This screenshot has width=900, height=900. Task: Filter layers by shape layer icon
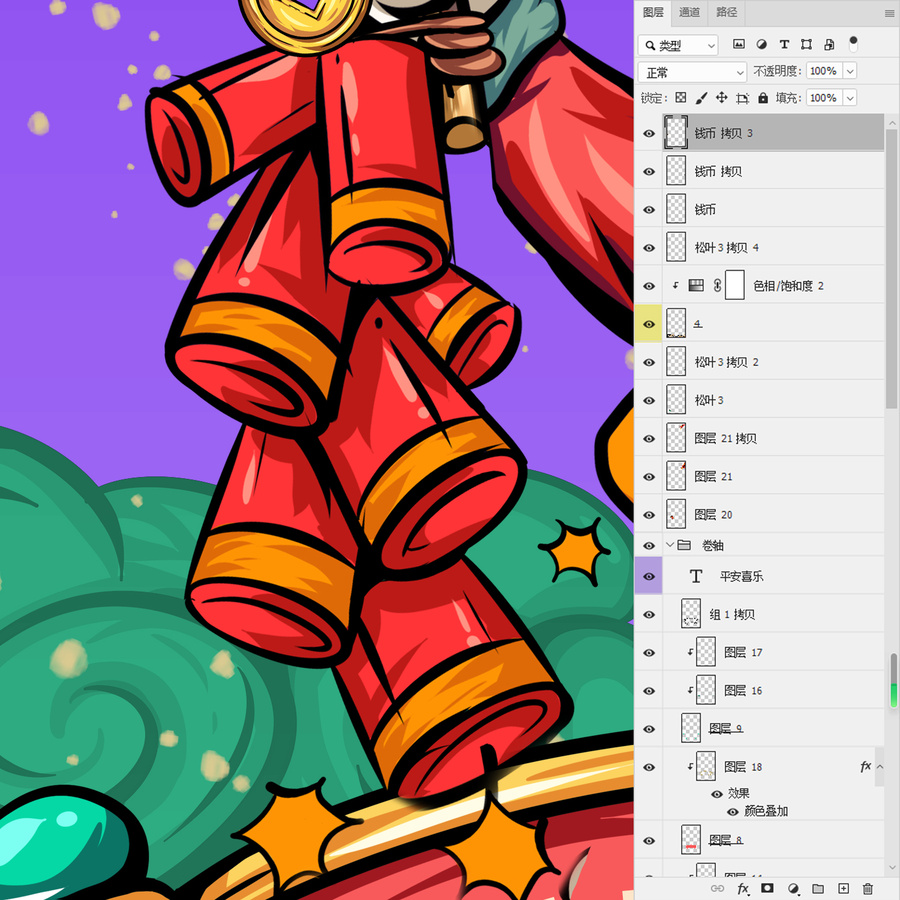[806, 44]
